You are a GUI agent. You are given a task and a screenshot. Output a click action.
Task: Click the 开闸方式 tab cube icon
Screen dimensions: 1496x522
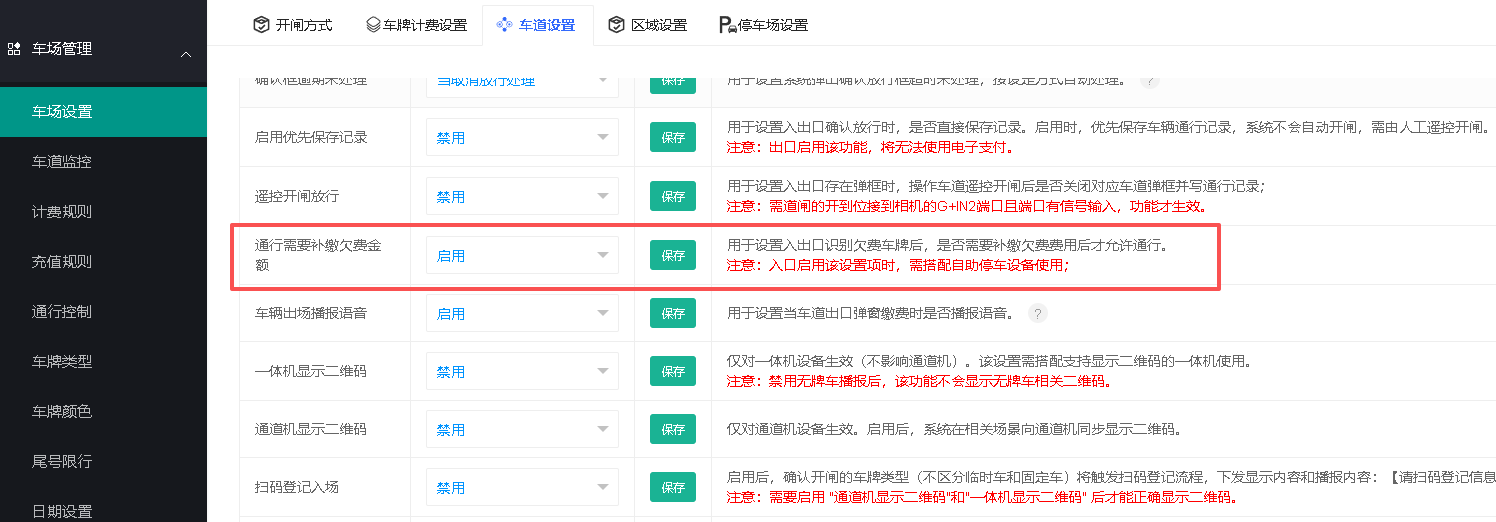261,24
